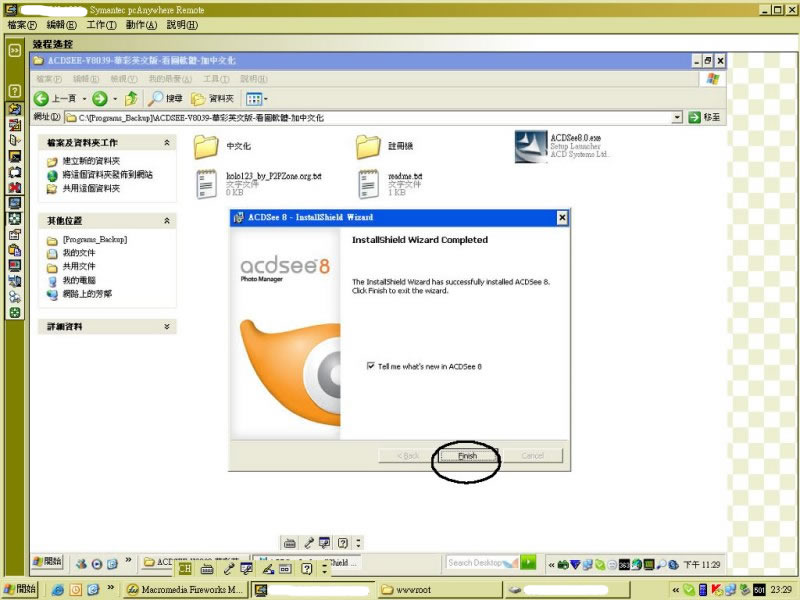Screen dimensions: 800x600
Task: Click the red shield antivirus icon in local system tray
Action: coord(716,590)
